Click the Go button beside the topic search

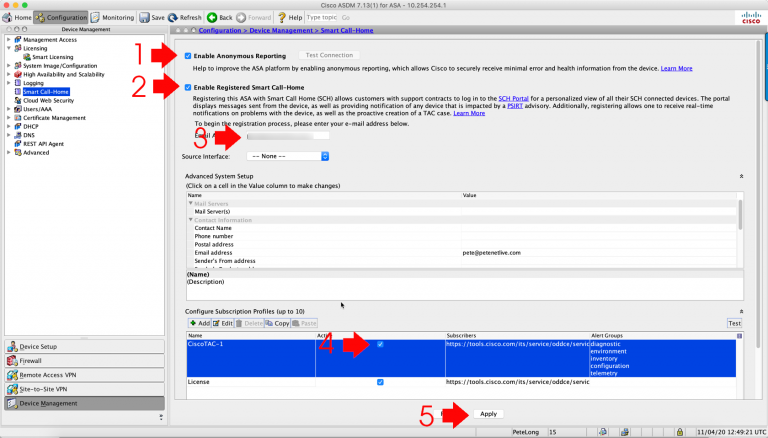[346, 17]
